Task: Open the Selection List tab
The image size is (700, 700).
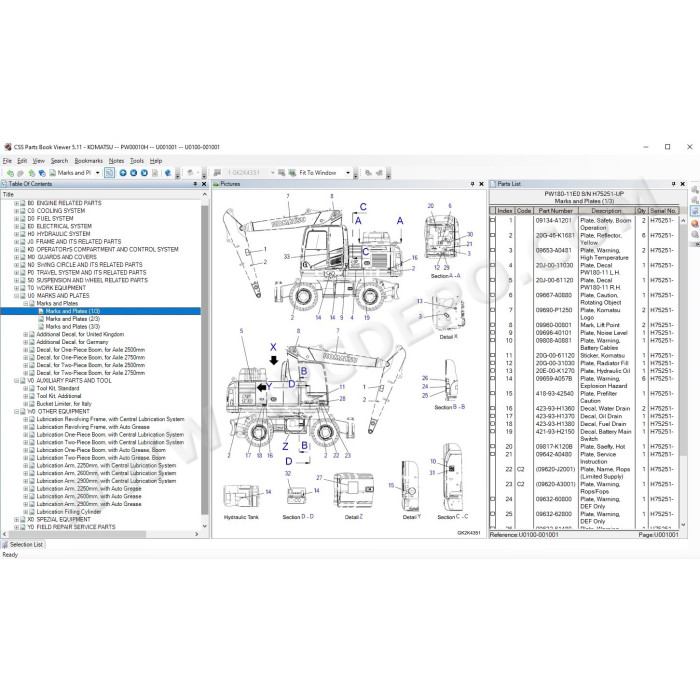Action: 23,545
